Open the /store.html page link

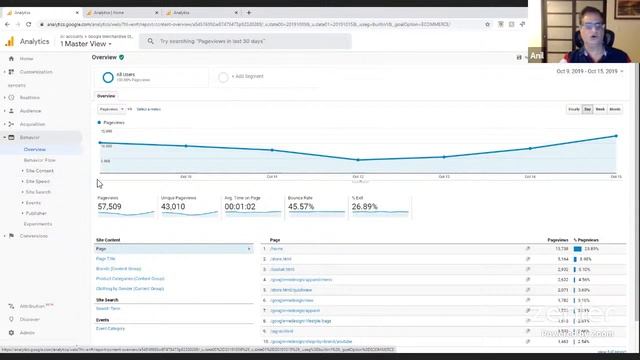(x=281, y=259)
